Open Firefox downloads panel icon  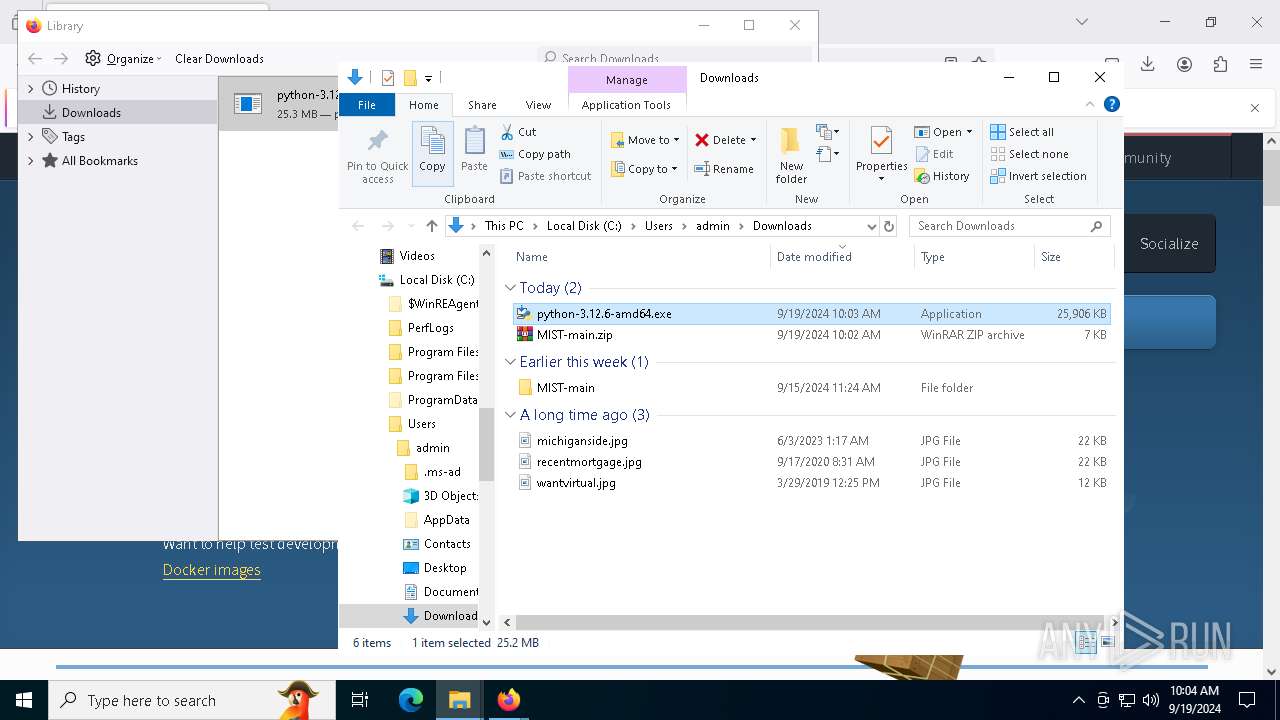click(x=1148, y=64)
